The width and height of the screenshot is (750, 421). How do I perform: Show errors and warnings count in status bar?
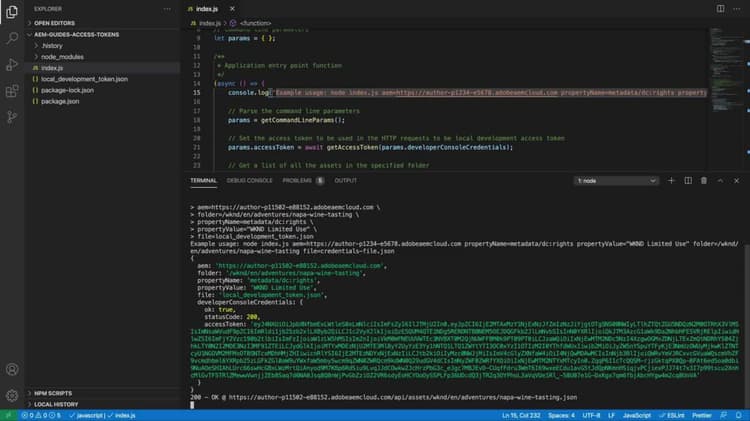pyautogui.click(x=41, y=415)
